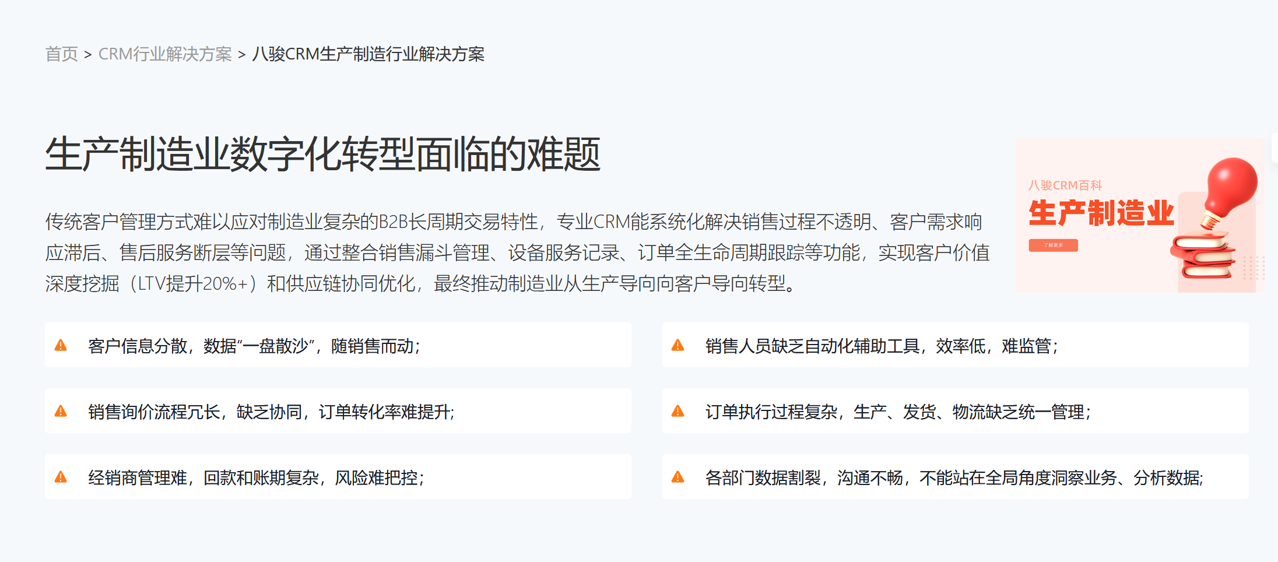Click the warning icon beside 经销商管理难

[61, 477]
